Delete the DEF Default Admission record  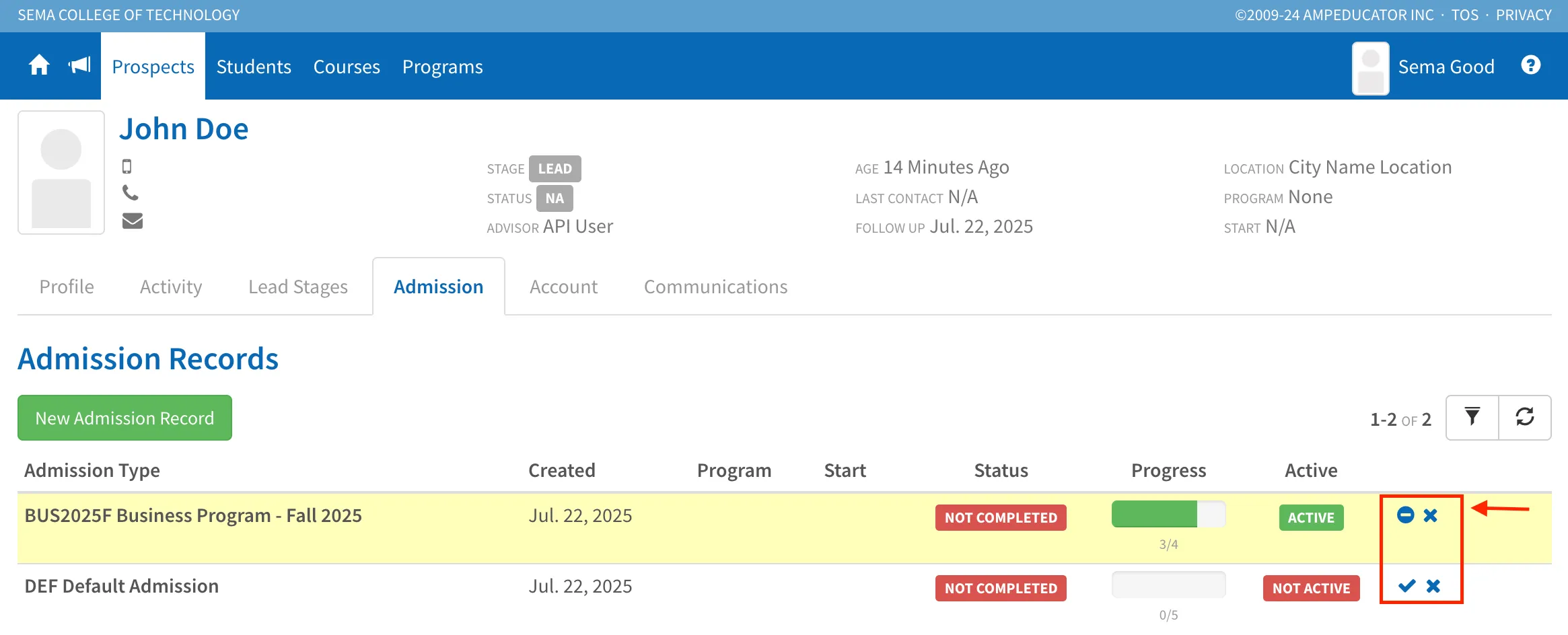tap(1433, 586)
